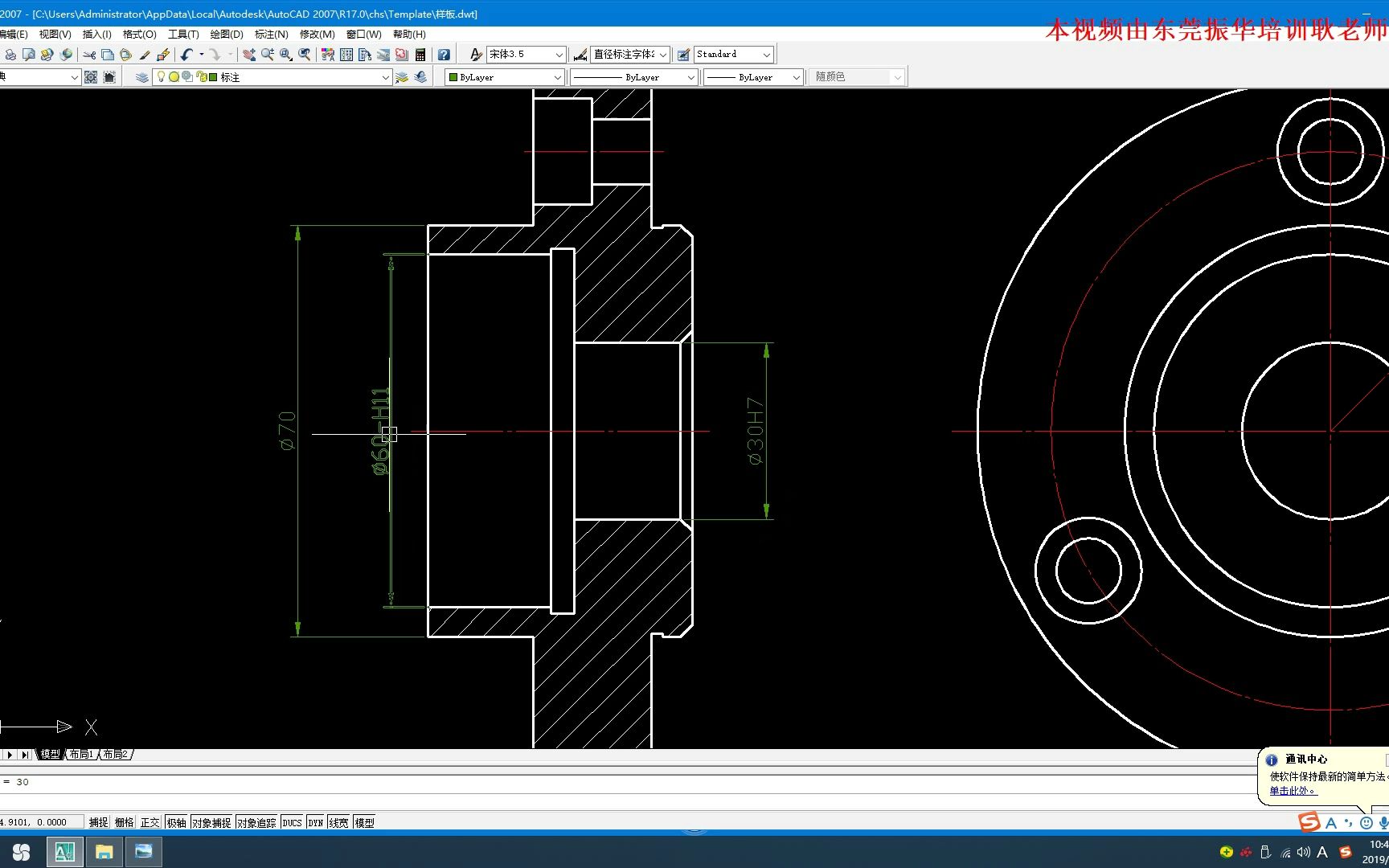Expand the 宋体3.5 text style dropdown
The height and width of the screenshot is (868, 1389).
click(559, 55)
